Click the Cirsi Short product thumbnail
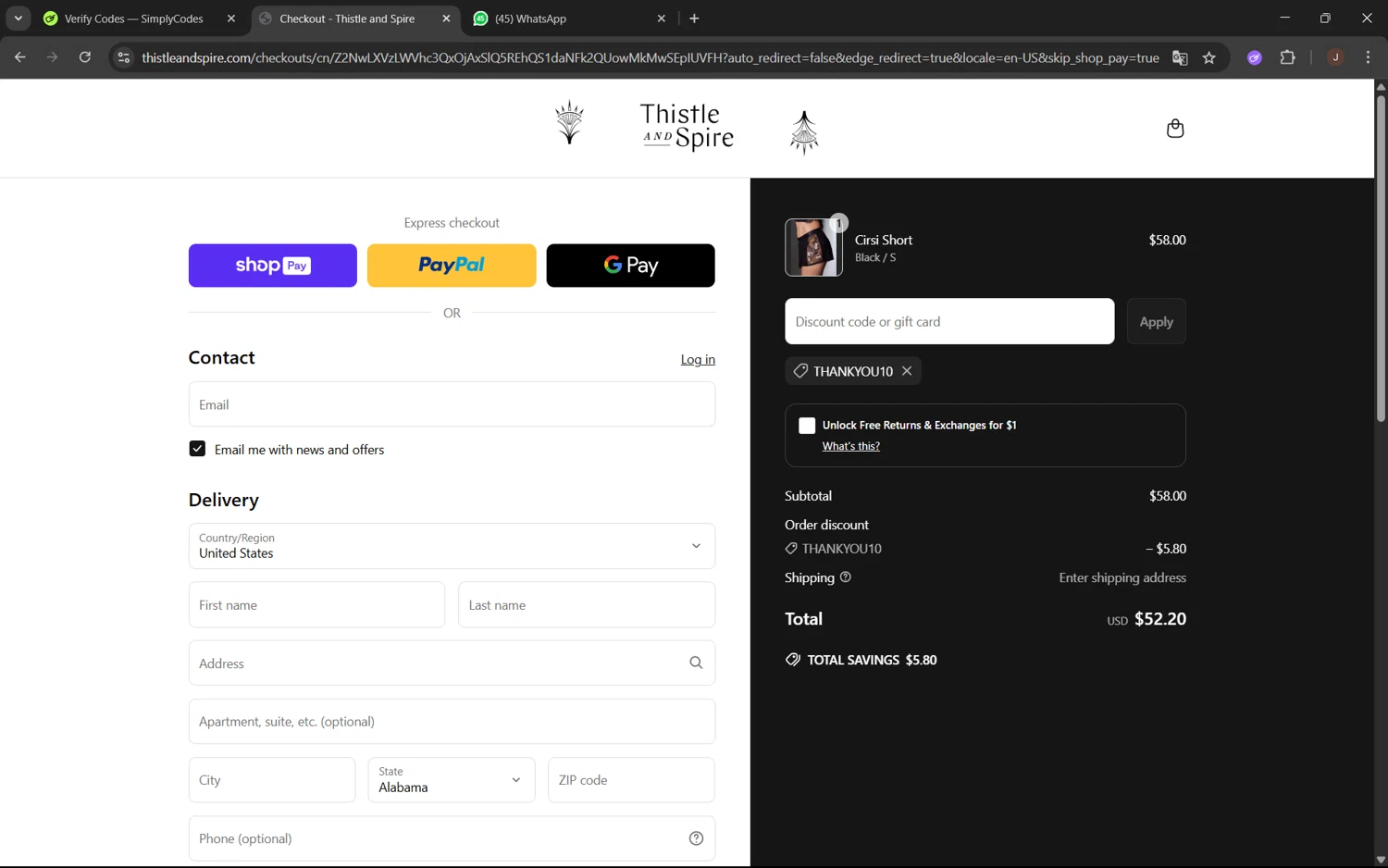The height and width of the screenshot is (868, 1388). (x=813, y=247)
